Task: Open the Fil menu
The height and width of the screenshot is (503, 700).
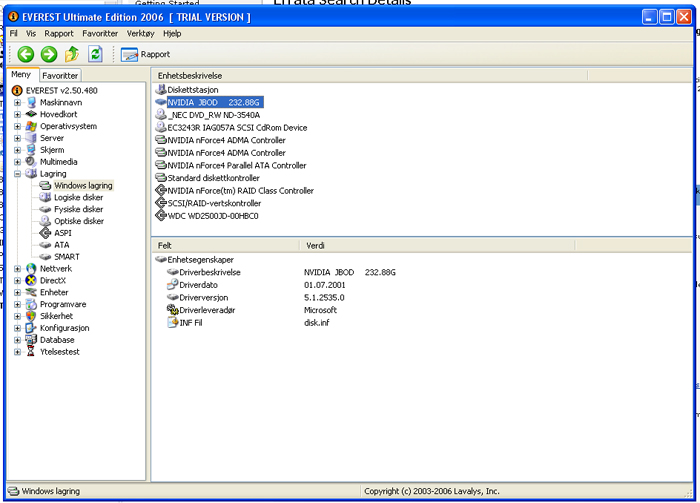Action: coord(14,33)
